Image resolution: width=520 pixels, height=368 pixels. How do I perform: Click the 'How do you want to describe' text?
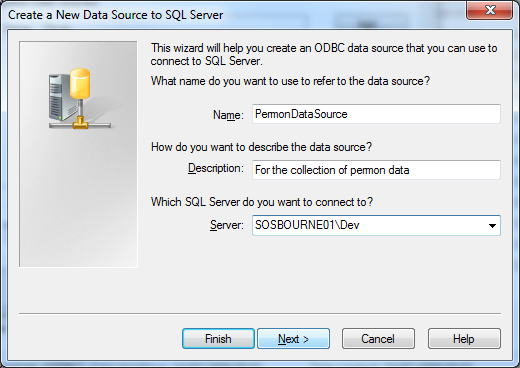(261, 147)
